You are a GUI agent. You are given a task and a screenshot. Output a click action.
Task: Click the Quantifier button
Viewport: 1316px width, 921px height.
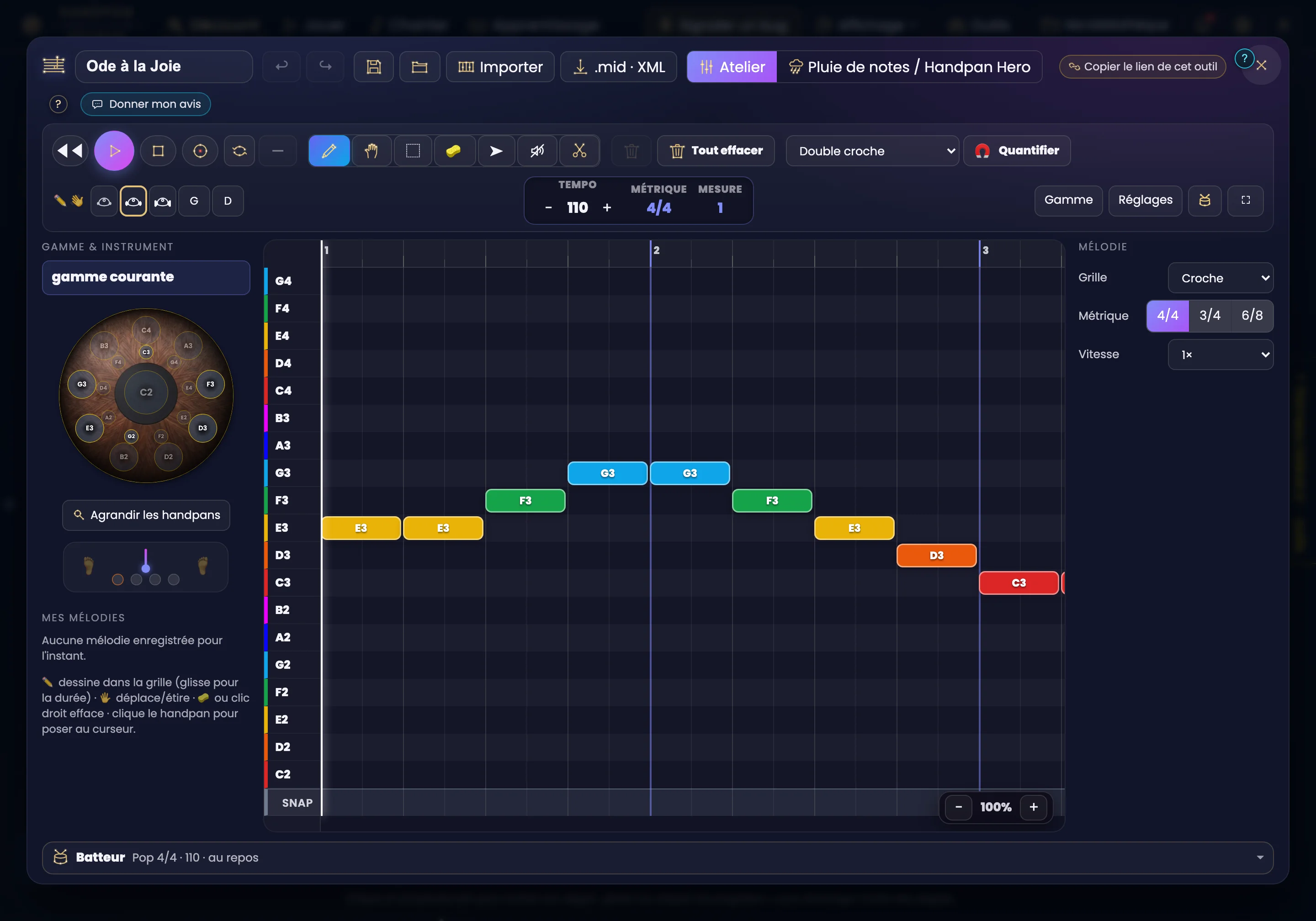(1017, 151)
